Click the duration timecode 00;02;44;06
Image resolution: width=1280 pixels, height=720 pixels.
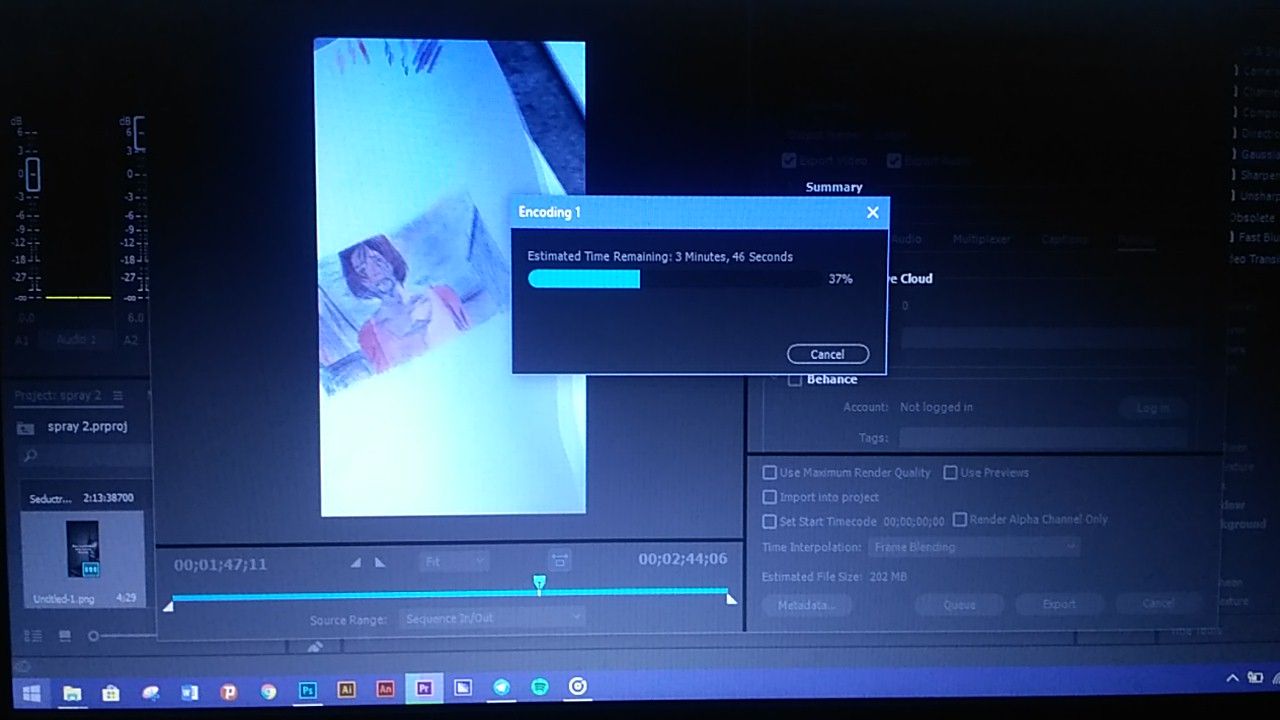click(x=683, y=559)
